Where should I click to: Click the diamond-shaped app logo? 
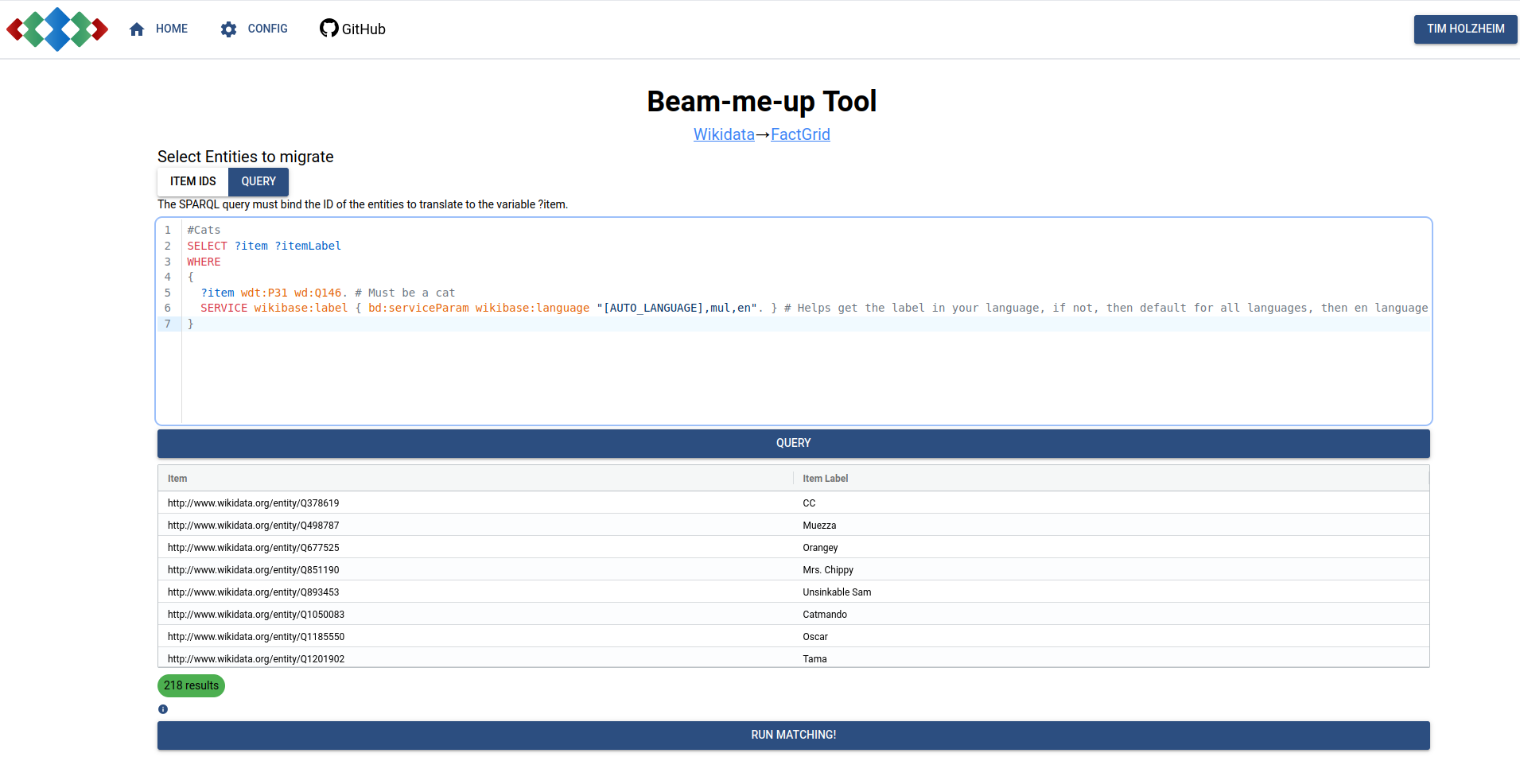(x=57, y=29)
